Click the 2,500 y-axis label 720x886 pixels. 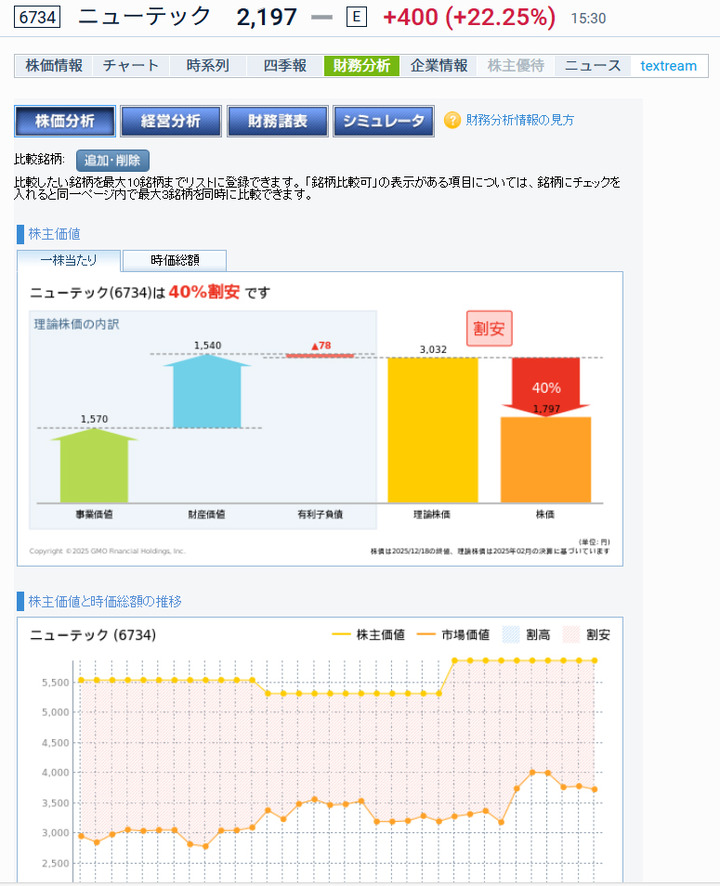pos(55,863)
